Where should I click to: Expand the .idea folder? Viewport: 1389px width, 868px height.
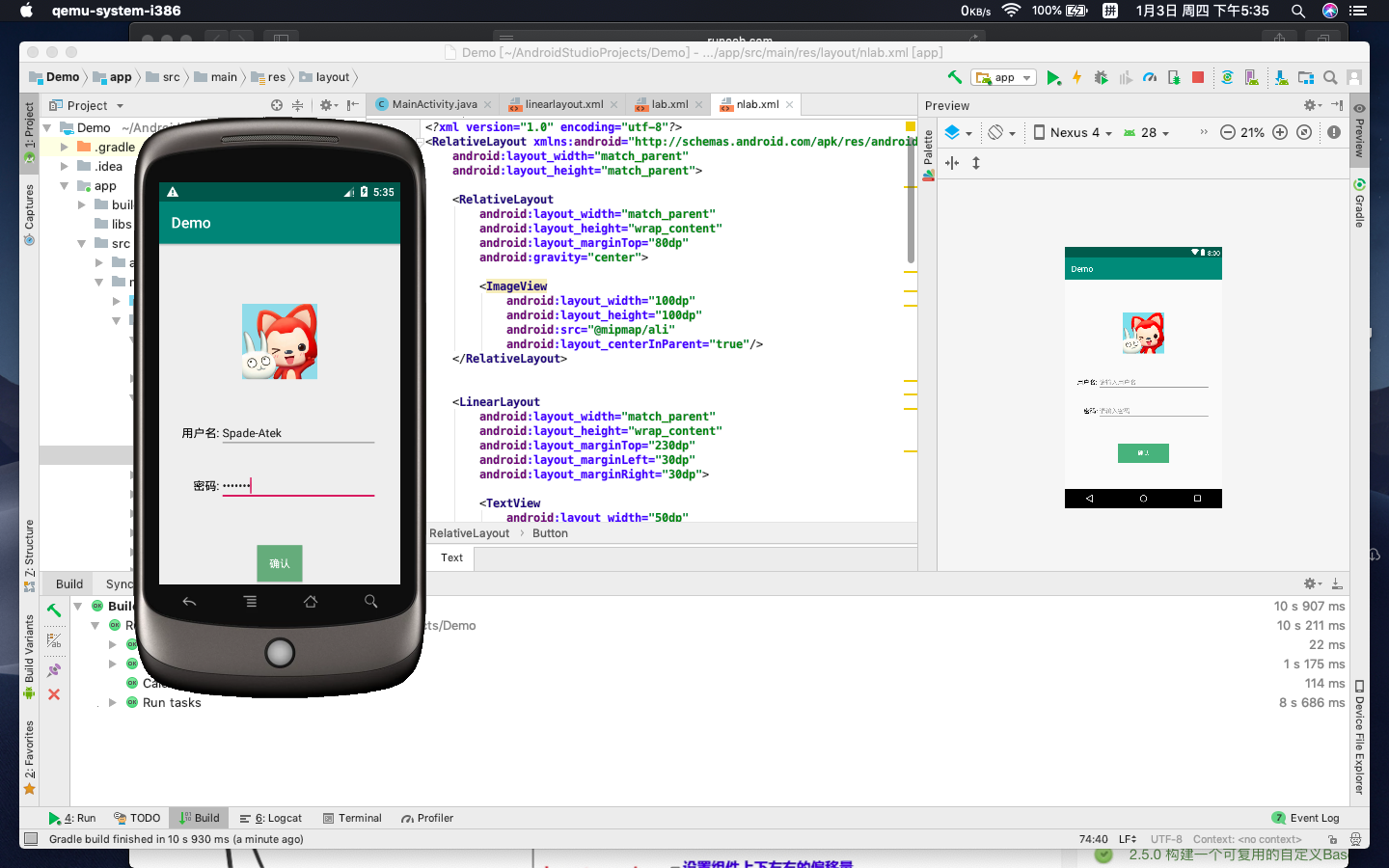coord(65,166)
